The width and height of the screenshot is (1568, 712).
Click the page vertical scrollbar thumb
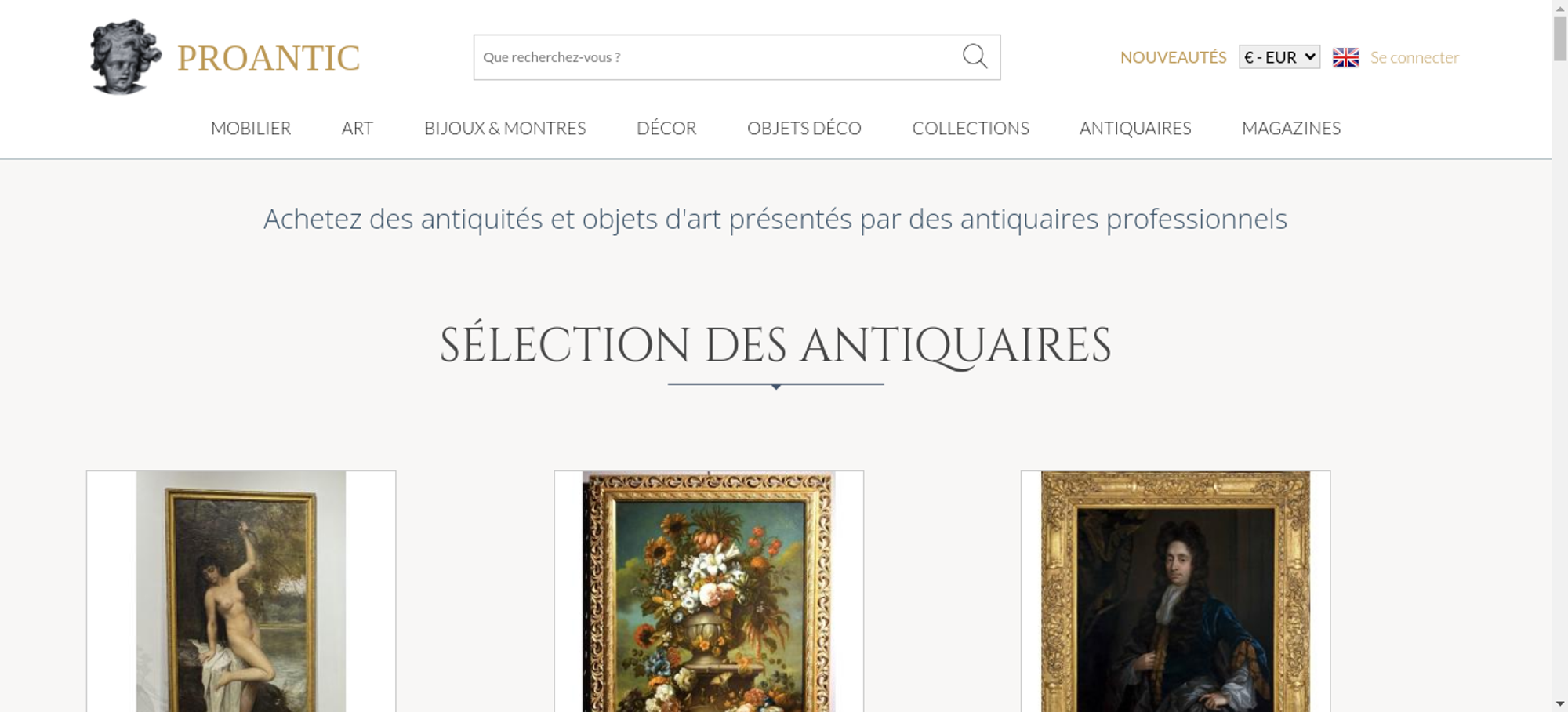tap(1559, 38)
